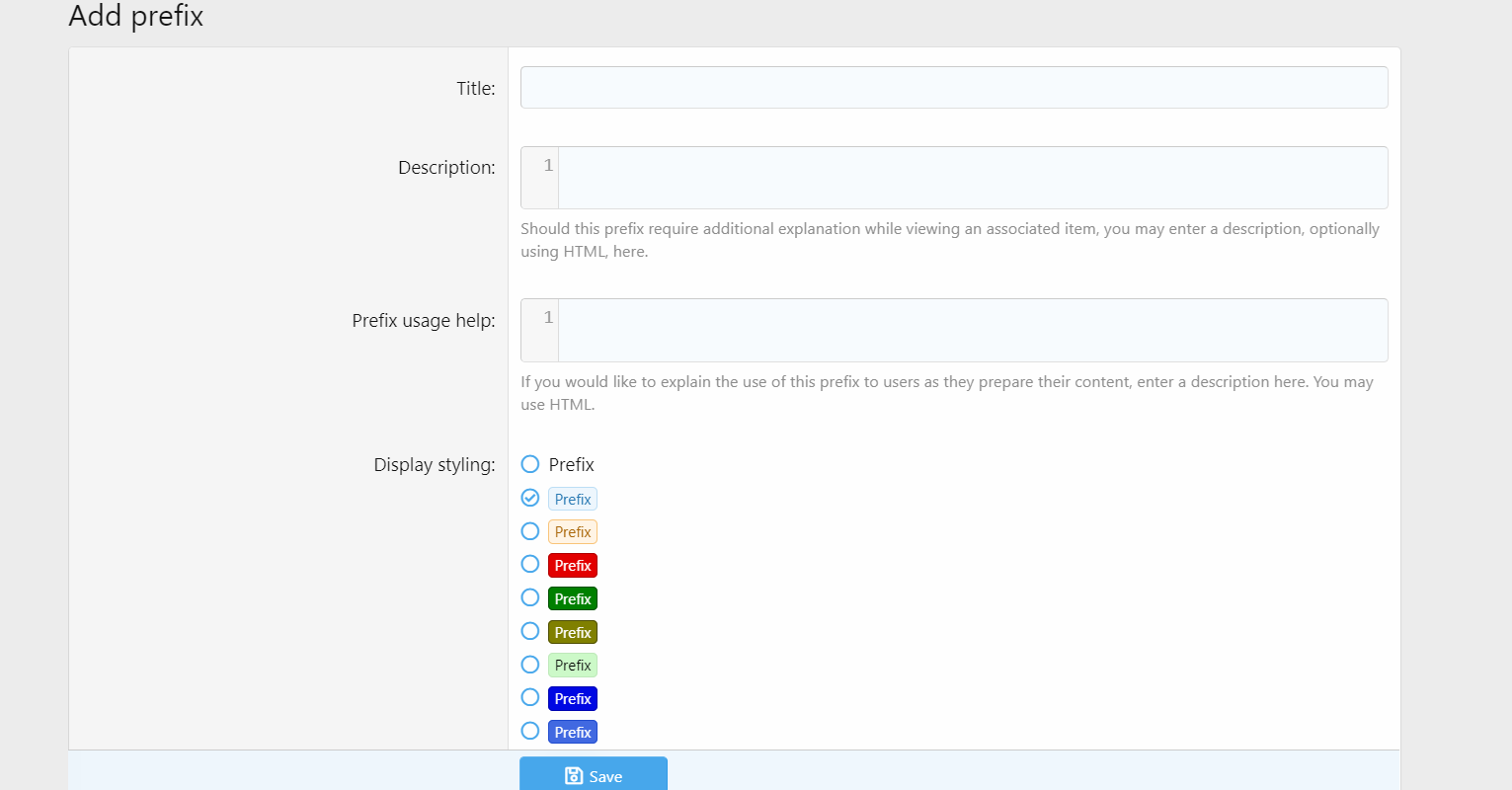
Task: Focus the Title input field
Action: click(x=953, y=88)
